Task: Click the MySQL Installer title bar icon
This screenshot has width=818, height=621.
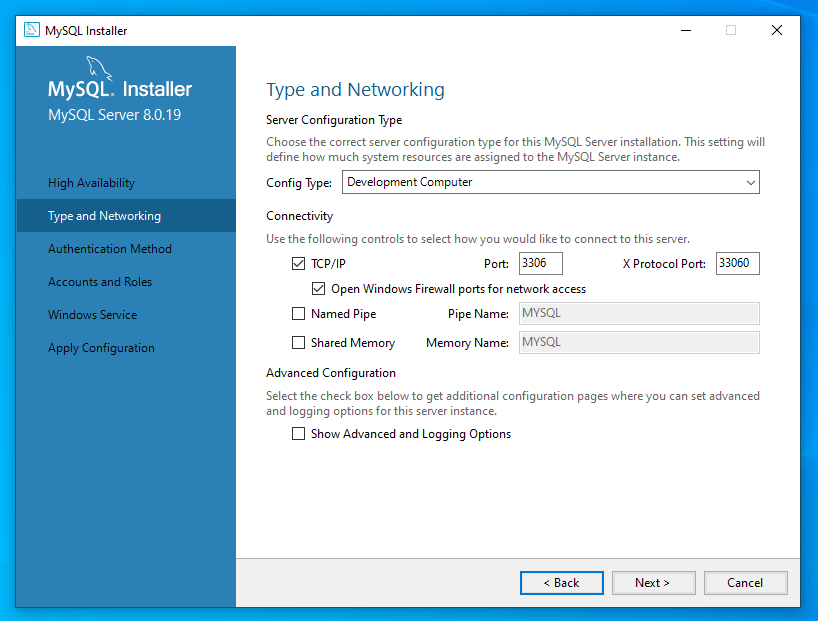Action: [x=31, y=30]
